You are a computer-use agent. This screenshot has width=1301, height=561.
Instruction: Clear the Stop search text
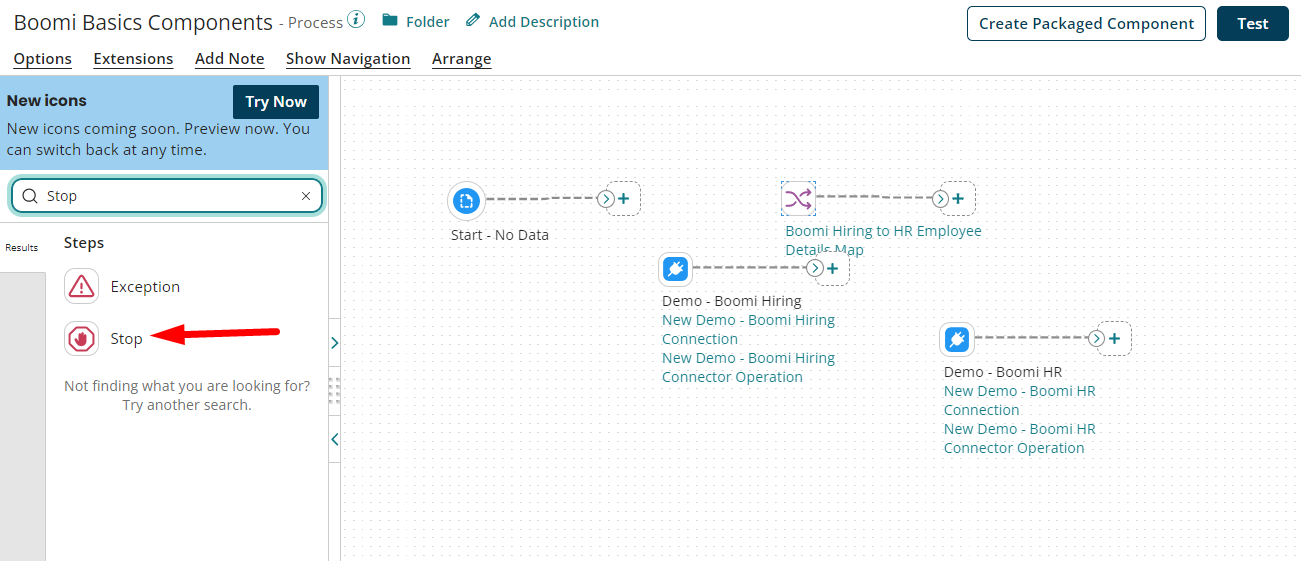306,196
